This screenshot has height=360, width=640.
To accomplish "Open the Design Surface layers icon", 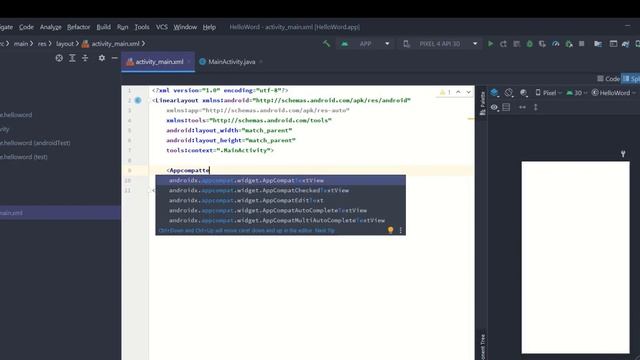I will point(495,93).
